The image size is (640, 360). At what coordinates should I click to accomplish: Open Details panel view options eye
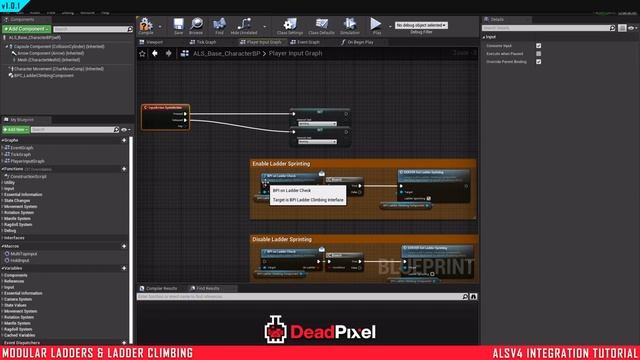pos(632,28)
